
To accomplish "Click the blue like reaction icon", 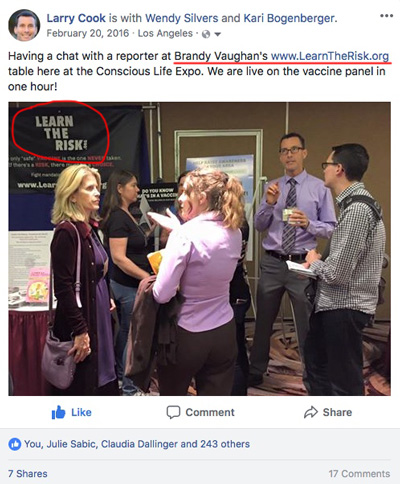I will pyautogui.click(x=14, y=444).
